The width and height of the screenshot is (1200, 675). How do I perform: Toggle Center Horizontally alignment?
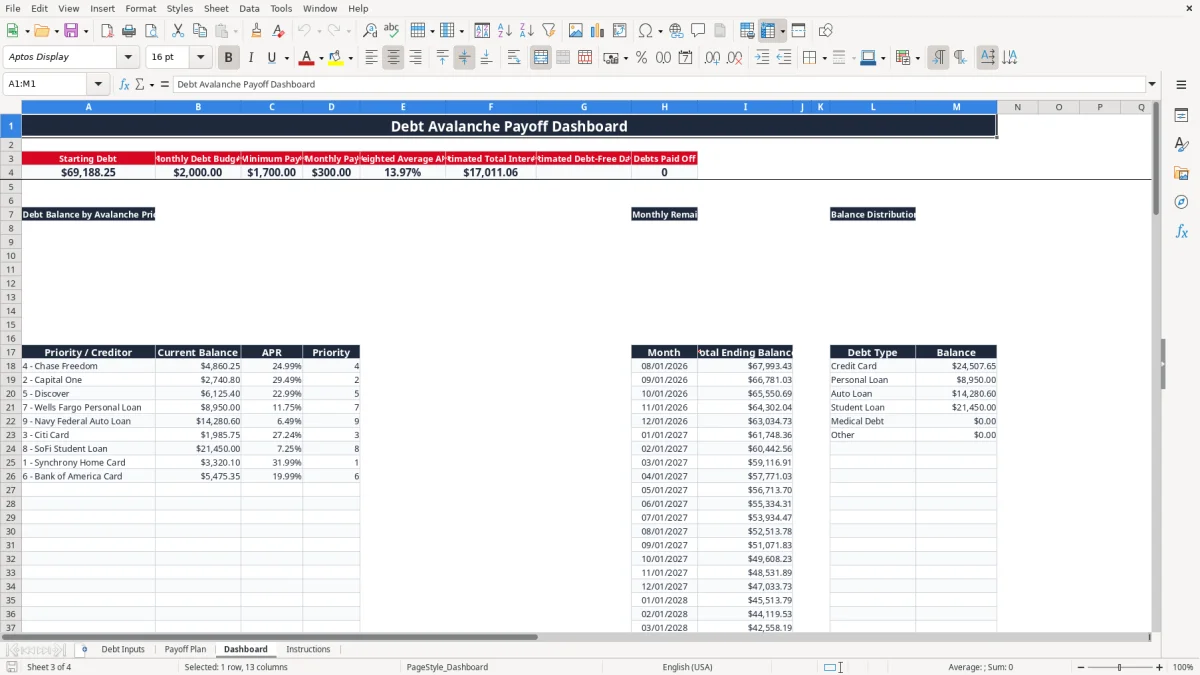click(x=393, y=58)
